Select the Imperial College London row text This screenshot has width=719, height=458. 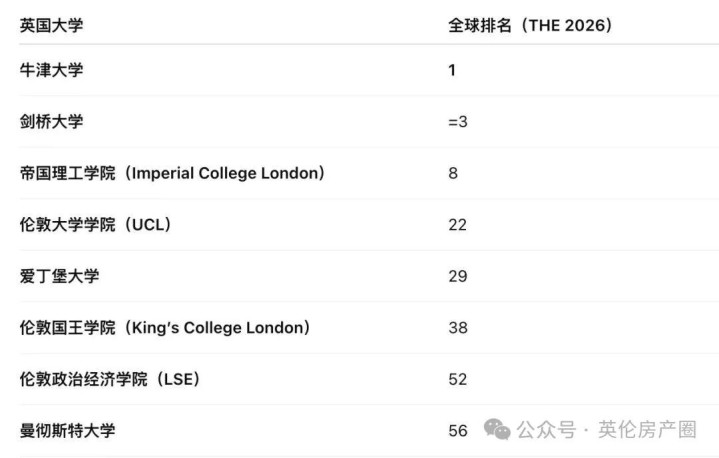(172, 173)
